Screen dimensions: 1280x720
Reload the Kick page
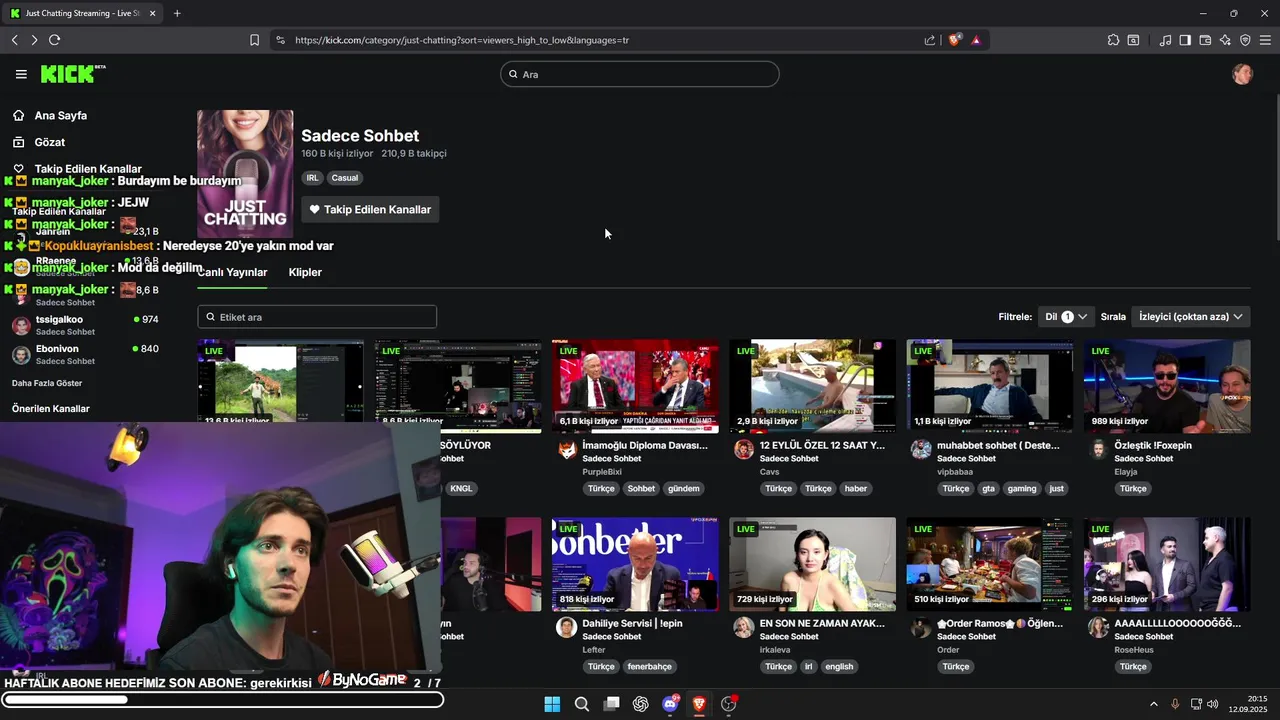point(54,40)
